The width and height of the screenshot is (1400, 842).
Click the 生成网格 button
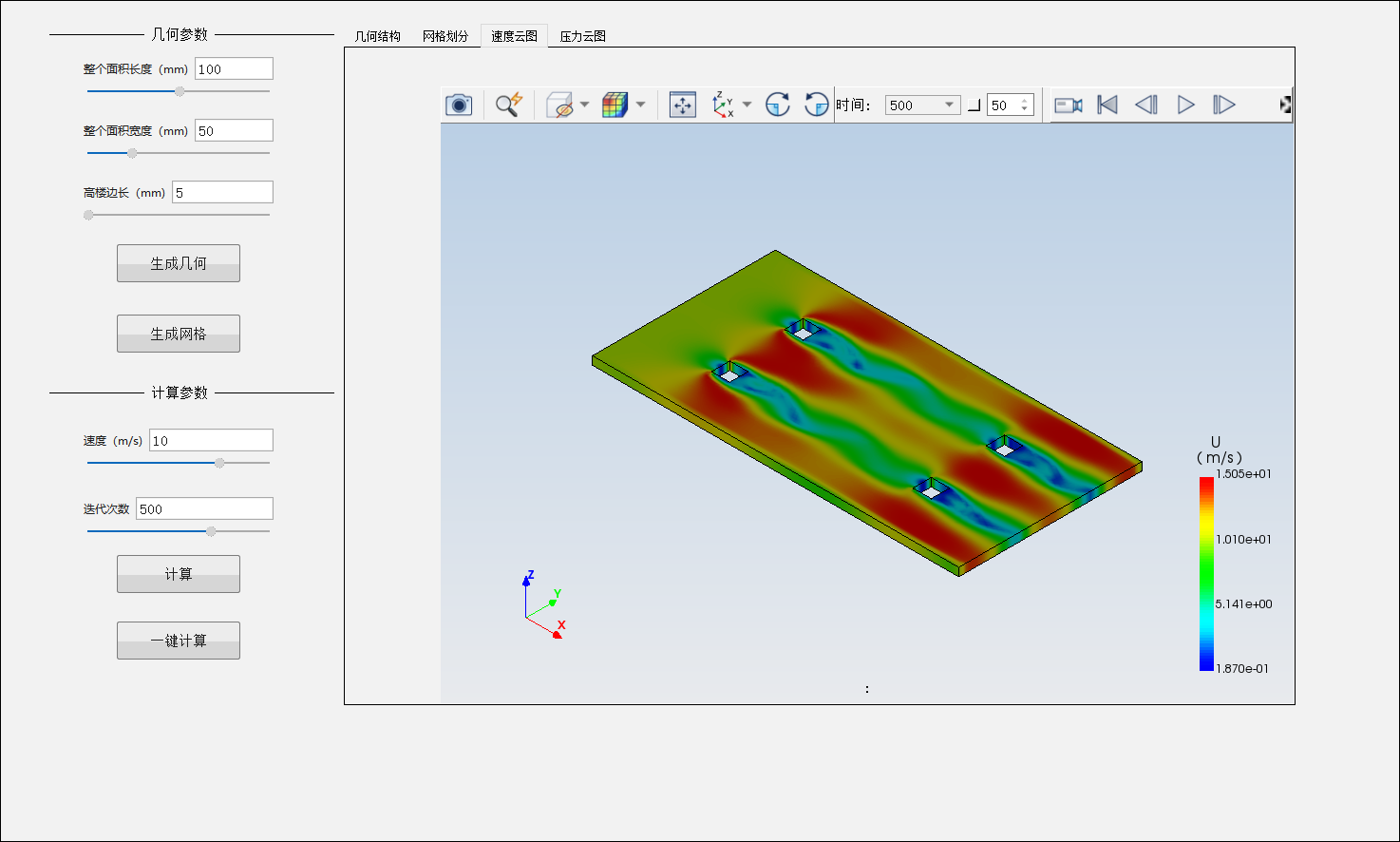(x=179, y=334)
